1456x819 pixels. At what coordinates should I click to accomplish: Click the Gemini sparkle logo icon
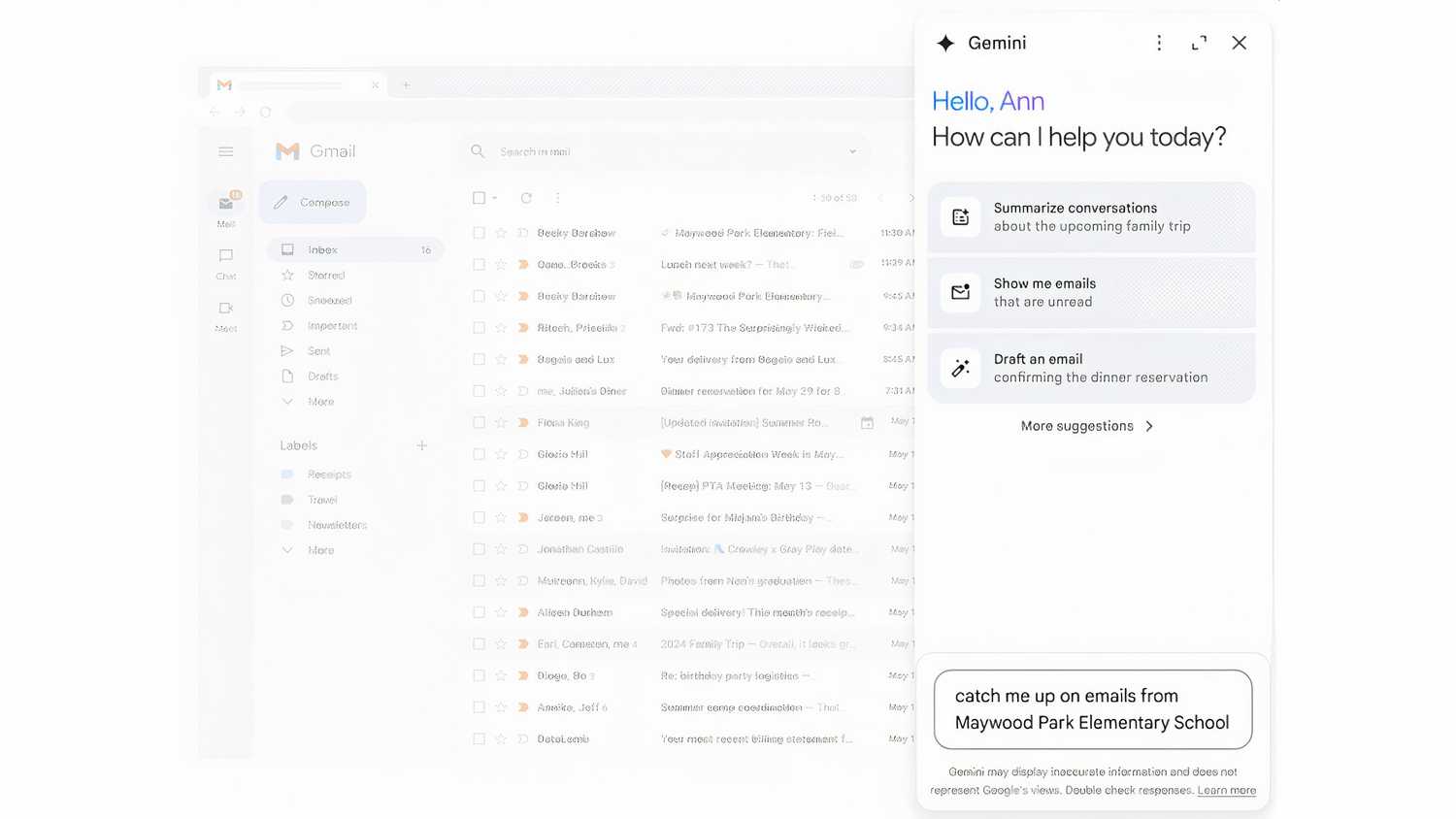[x=945, y=43]
